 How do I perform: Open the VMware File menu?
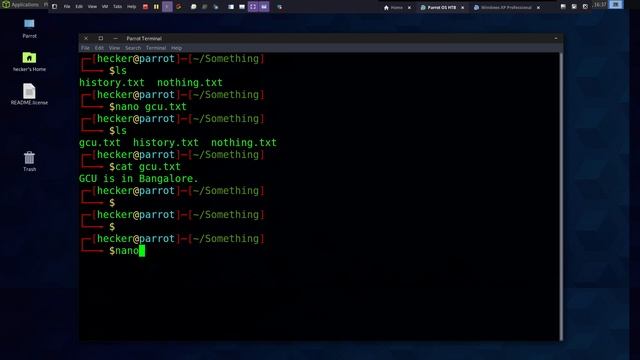coord(67,7)
